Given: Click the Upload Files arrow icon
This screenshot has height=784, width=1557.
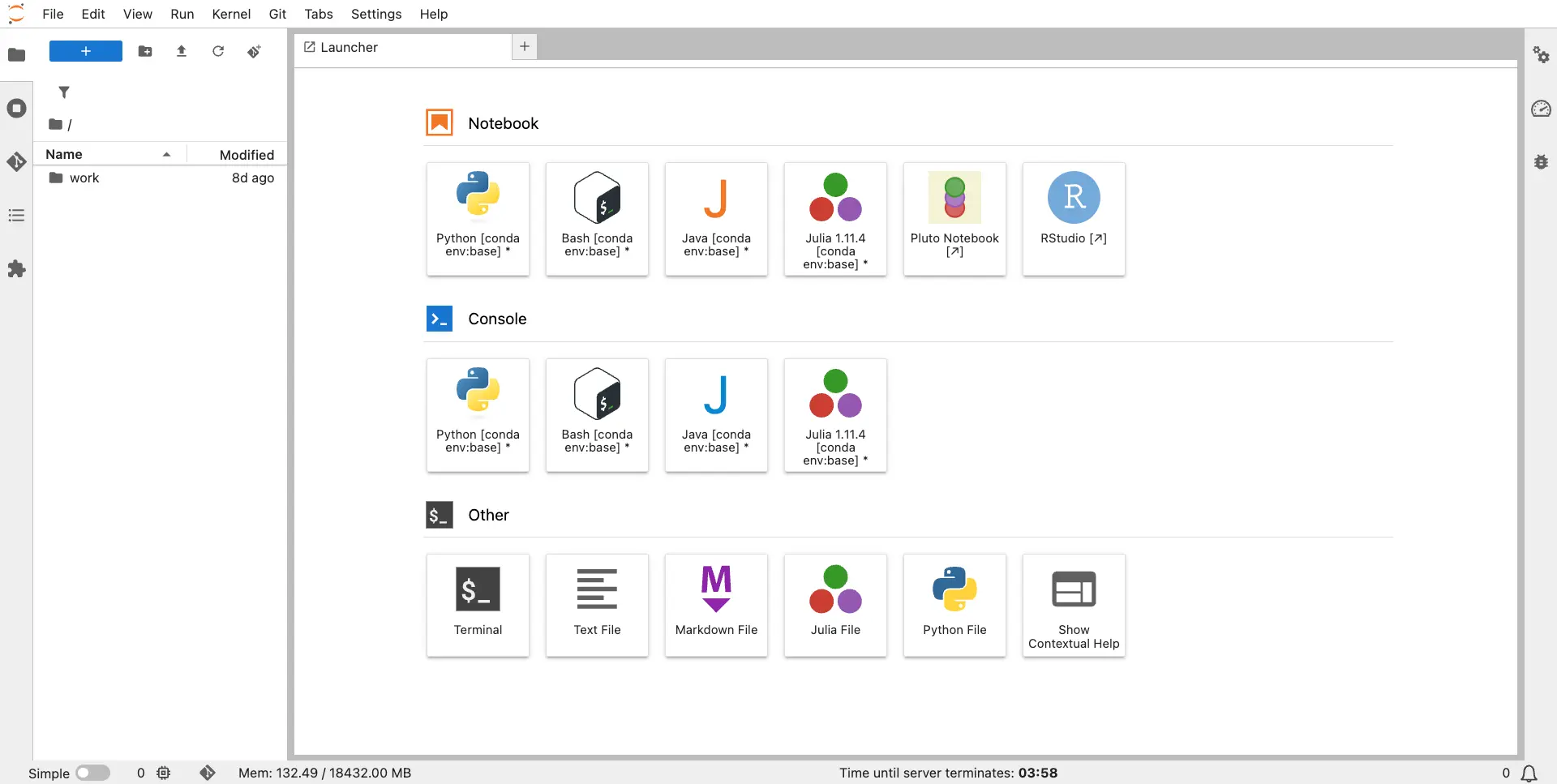Looking at the screenshot, I should 182,52.
